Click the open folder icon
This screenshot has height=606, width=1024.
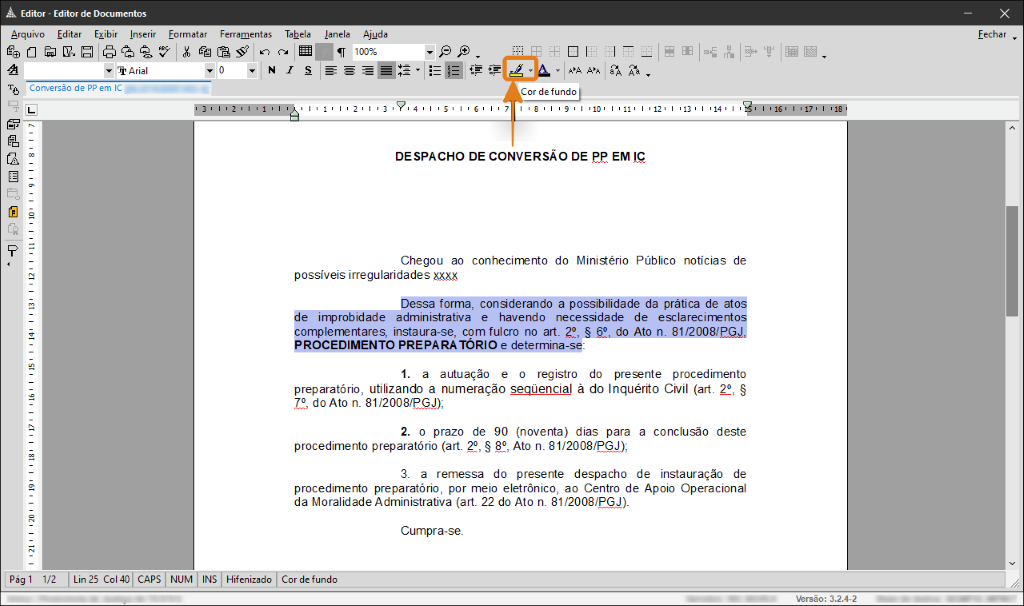(50, 52)
